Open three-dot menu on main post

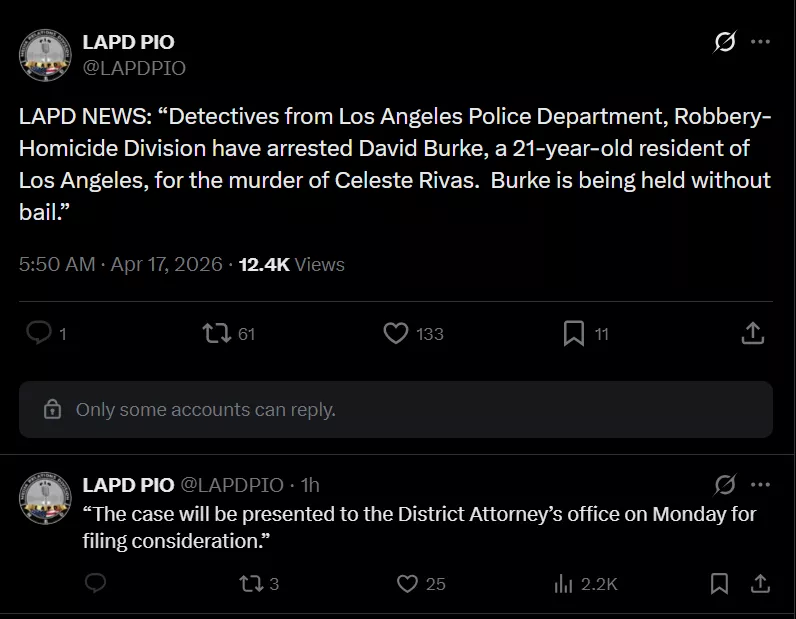coord(760,42)
